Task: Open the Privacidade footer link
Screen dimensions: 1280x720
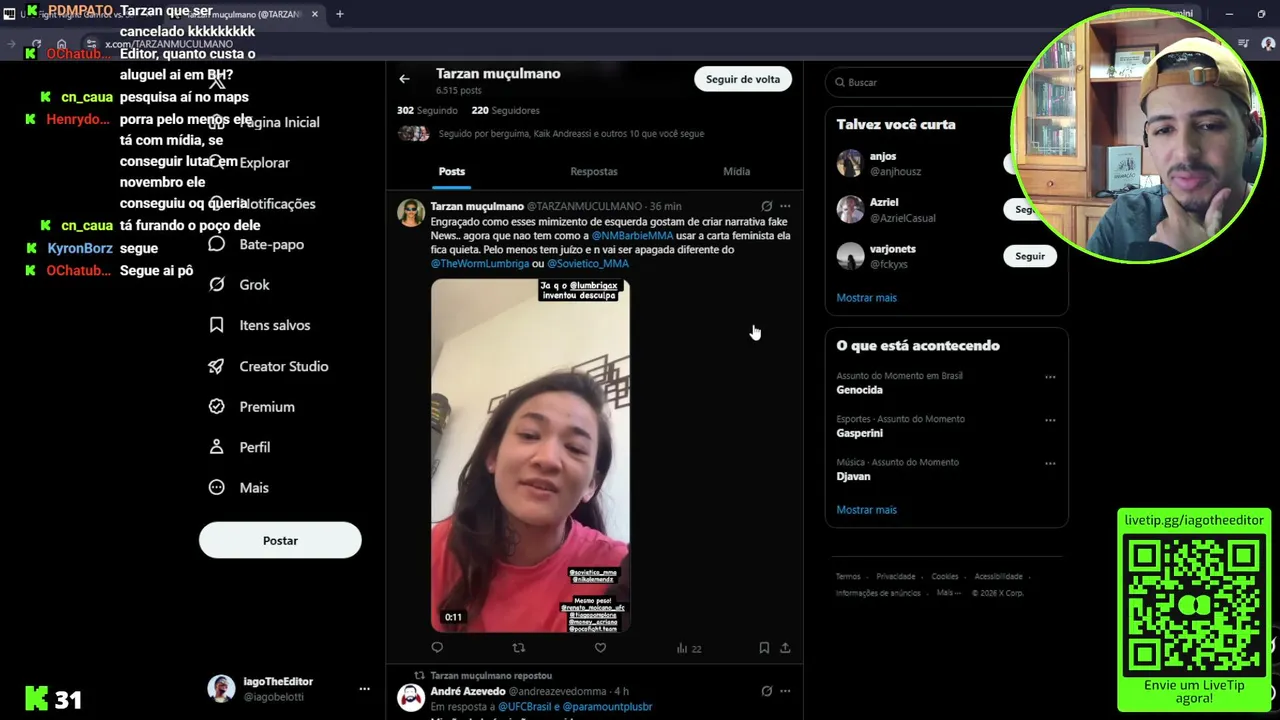Action: point(896,577)
